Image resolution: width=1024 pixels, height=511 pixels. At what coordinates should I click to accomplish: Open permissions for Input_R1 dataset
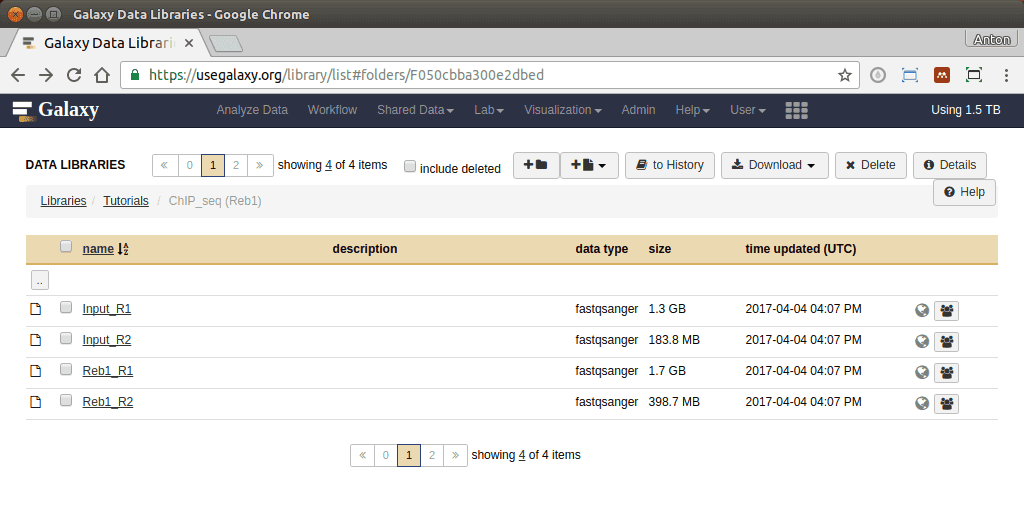[x=945, y=311]
